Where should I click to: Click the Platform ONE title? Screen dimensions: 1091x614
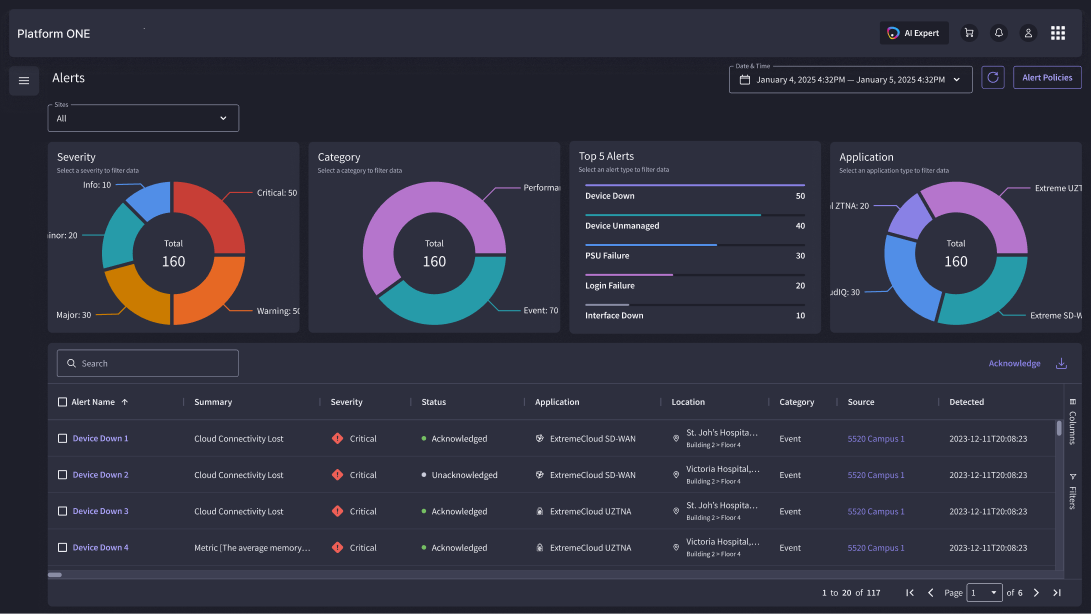54,33
